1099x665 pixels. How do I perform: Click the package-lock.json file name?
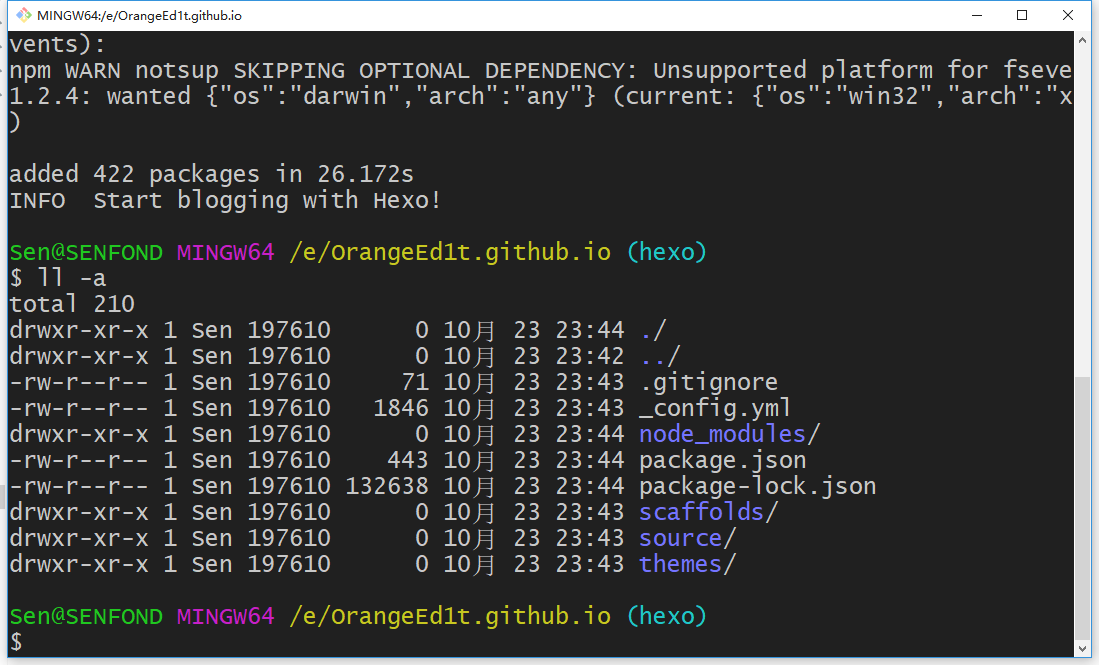[757, 486]
